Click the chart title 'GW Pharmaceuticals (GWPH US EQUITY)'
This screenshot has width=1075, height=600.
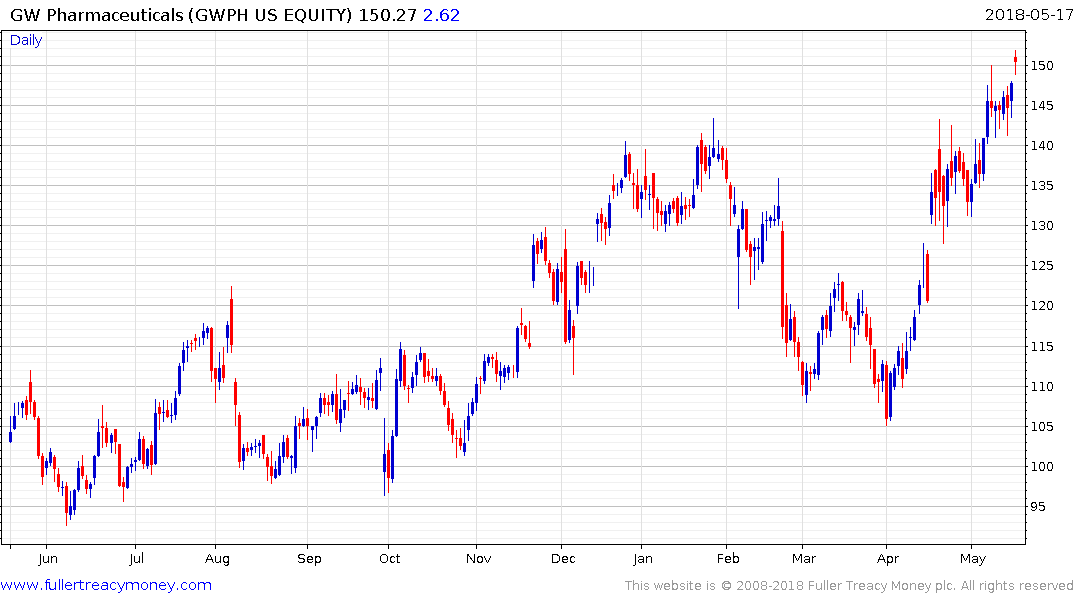[x=181, y=14]
